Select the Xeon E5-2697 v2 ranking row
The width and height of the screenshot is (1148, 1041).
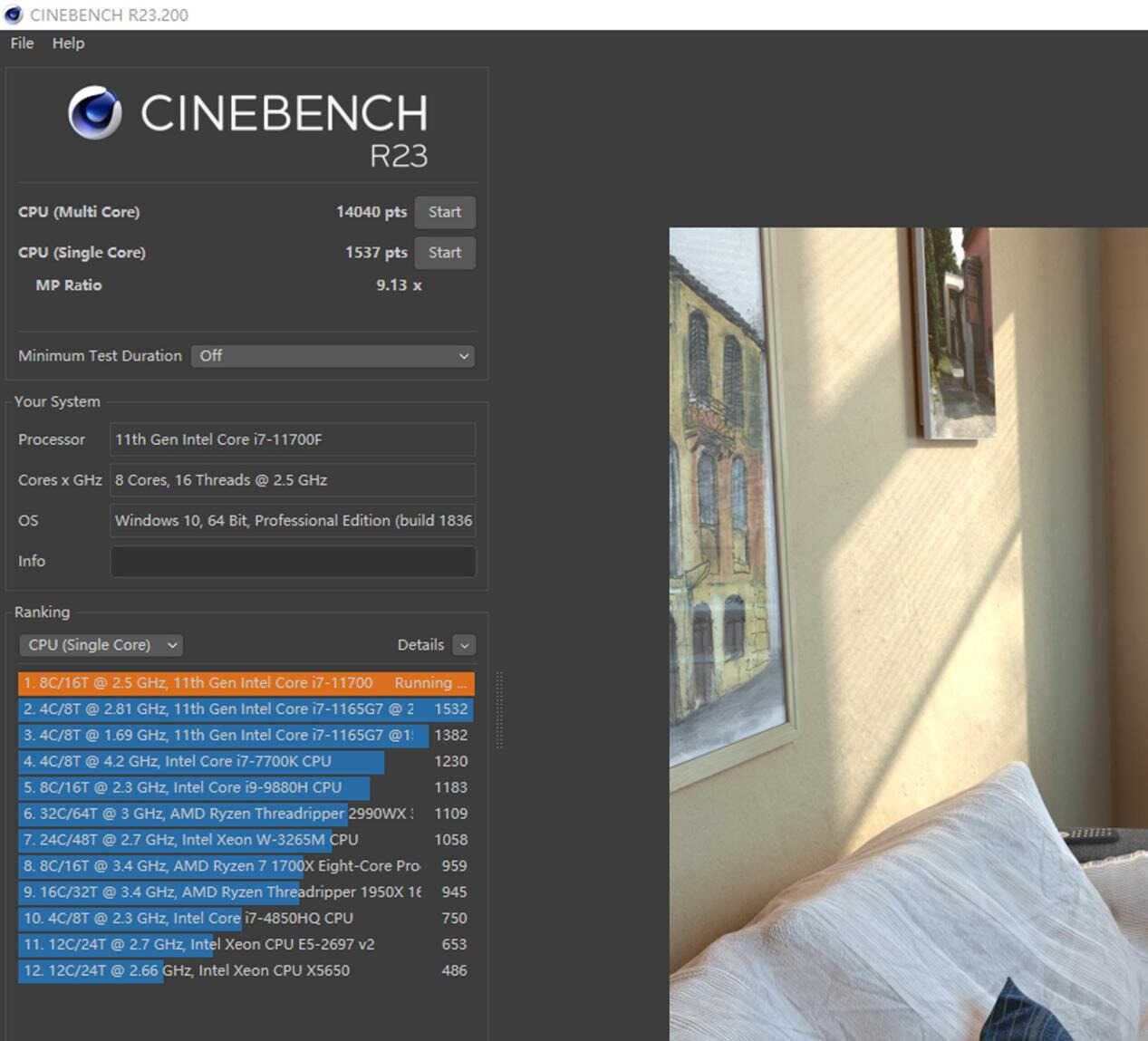(246, 945)
